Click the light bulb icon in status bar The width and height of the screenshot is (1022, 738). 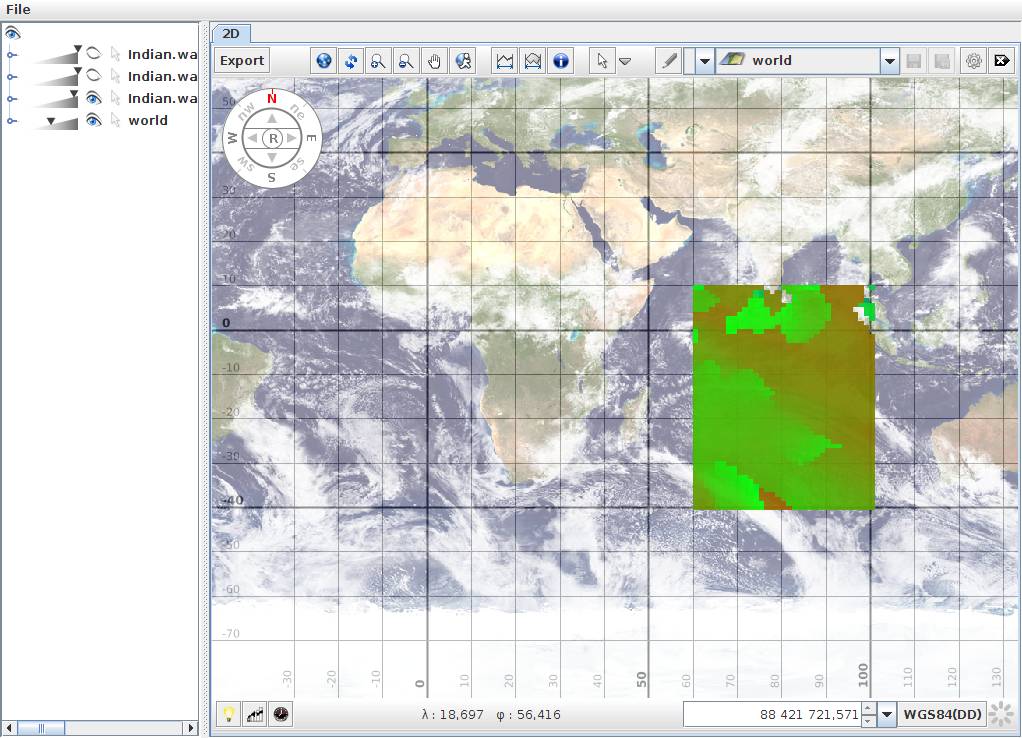[x=229, y=714]
